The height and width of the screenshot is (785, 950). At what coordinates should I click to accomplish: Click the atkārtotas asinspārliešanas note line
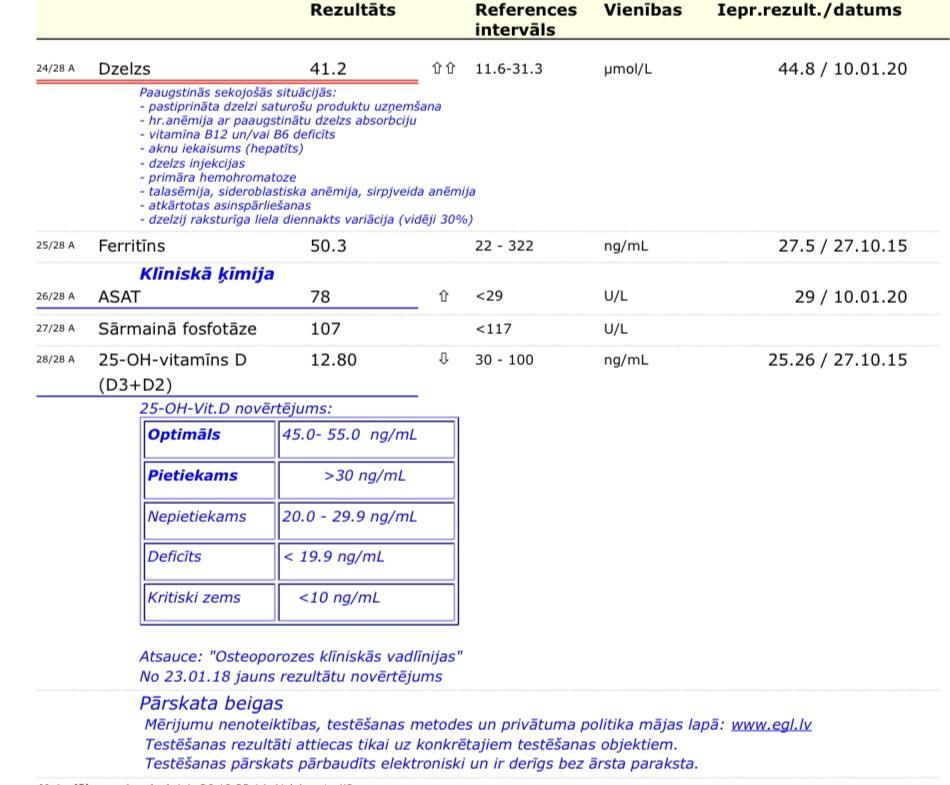click(225, 205)
